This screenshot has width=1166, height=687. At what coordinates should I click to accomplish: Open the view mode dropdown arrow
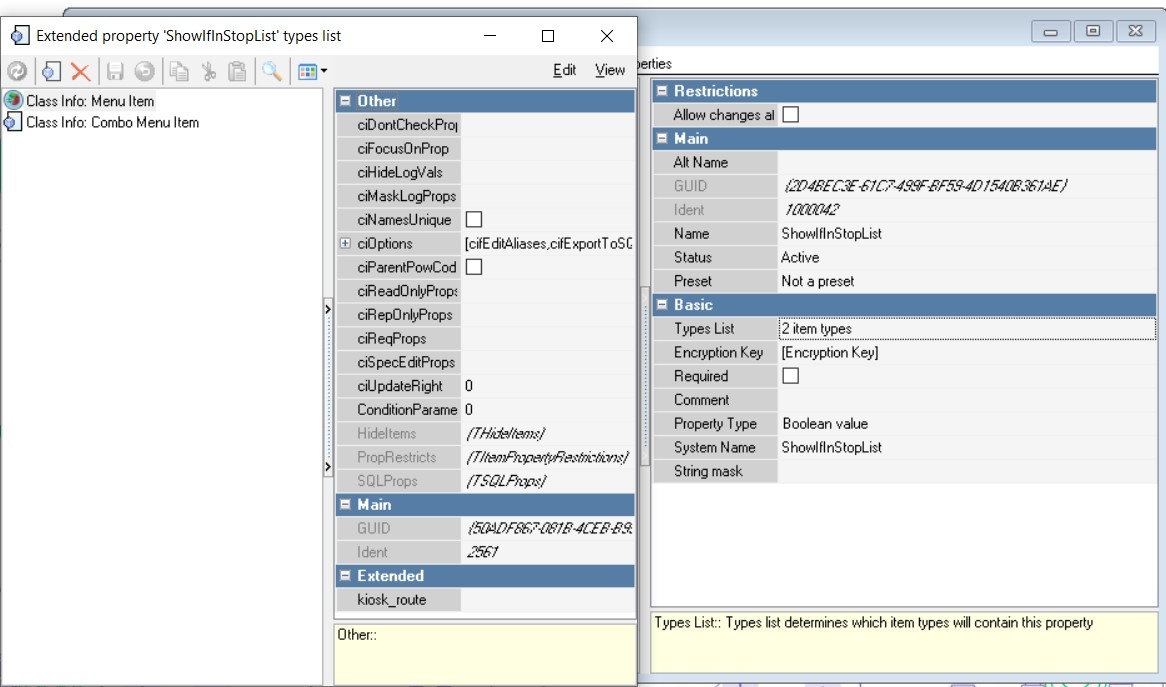324,71
